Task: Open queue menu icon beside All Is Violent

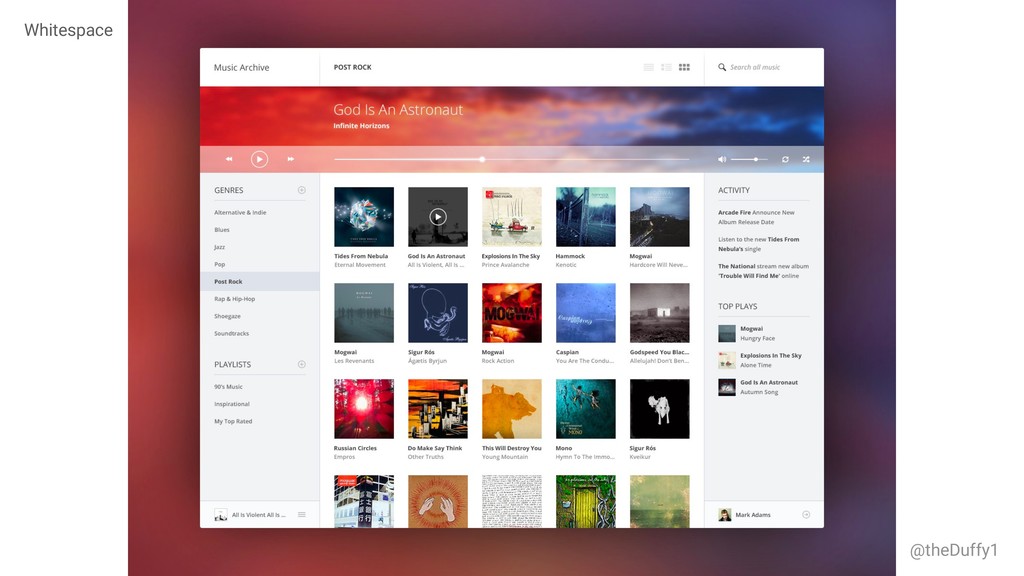Action: [x=302, y=515]
